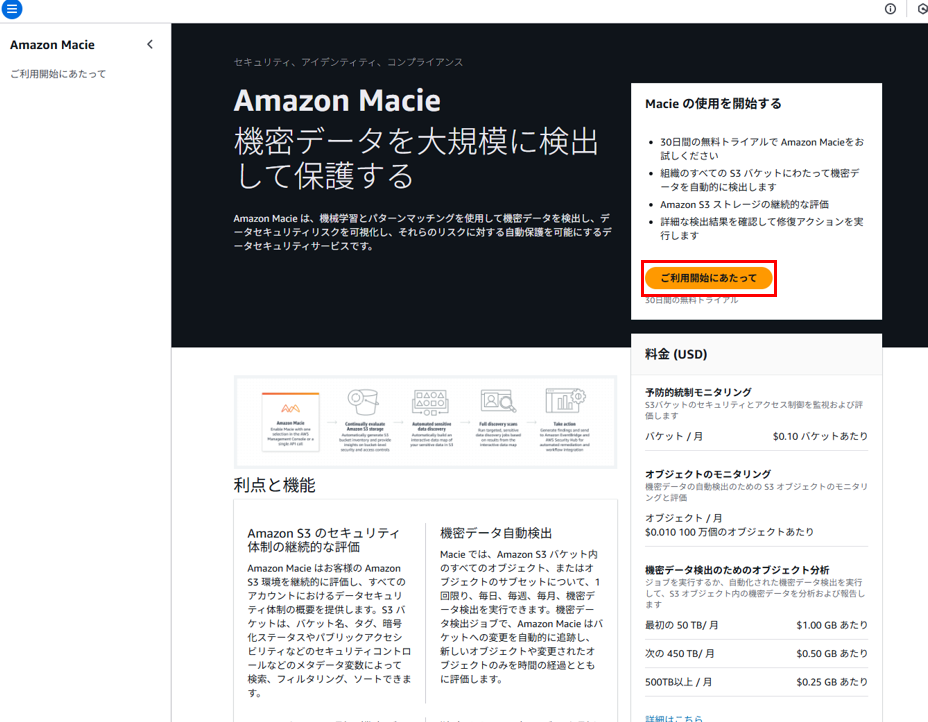
Task: Click the 予防的統制モニタリング pricing heading
Action: tap(698, 392)
